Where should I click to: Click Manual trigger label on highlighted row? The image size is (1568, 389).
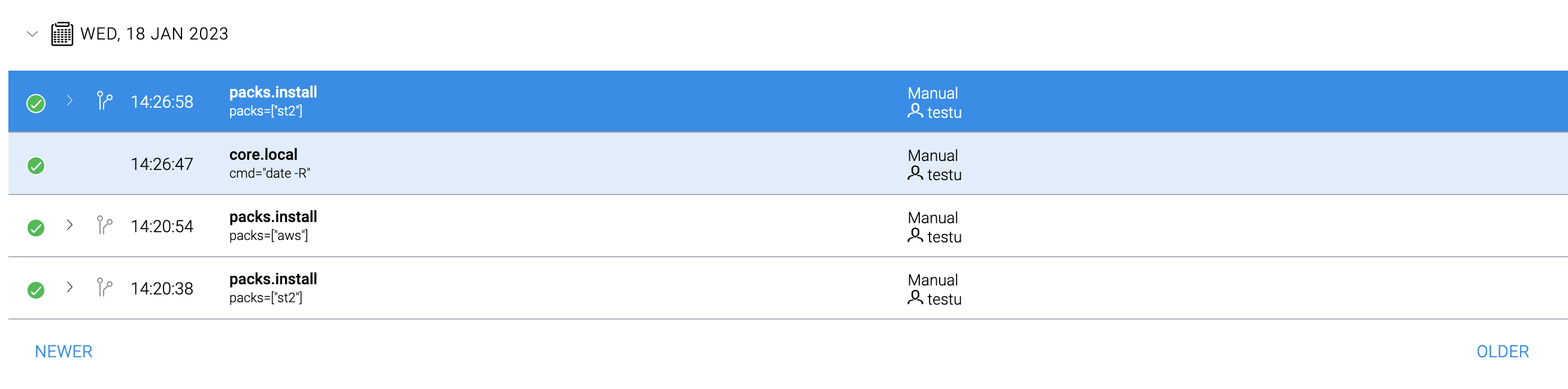[933, 93]
